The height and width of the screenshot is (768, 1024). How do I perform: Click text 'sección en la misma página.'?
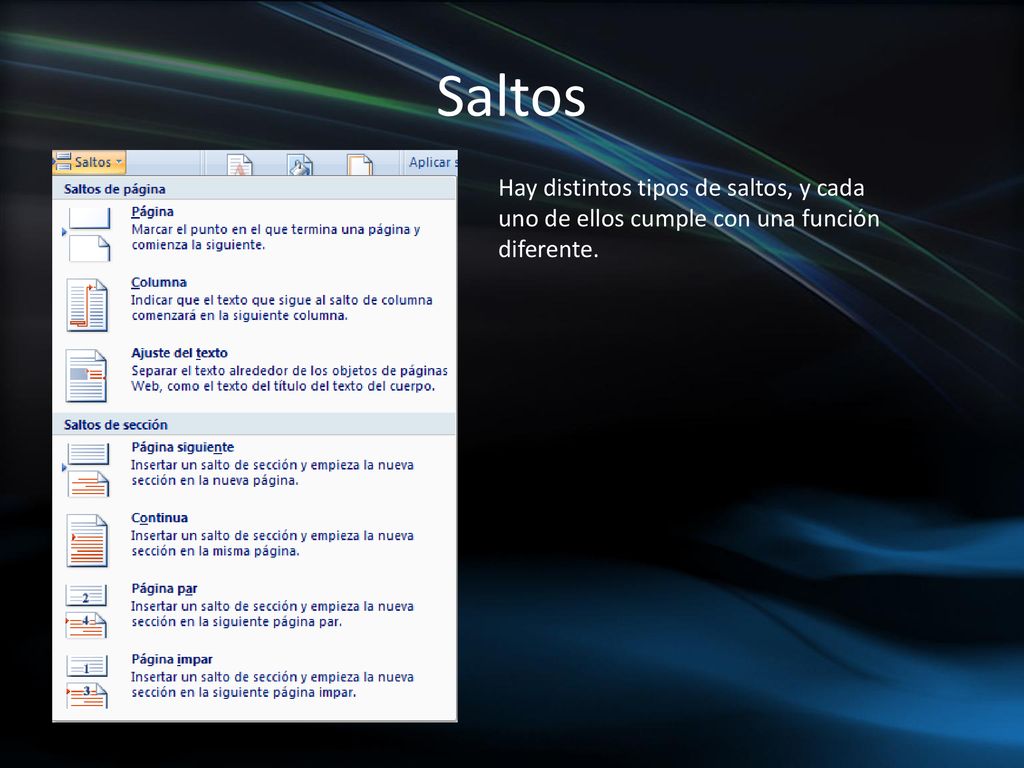click(216, 551)
